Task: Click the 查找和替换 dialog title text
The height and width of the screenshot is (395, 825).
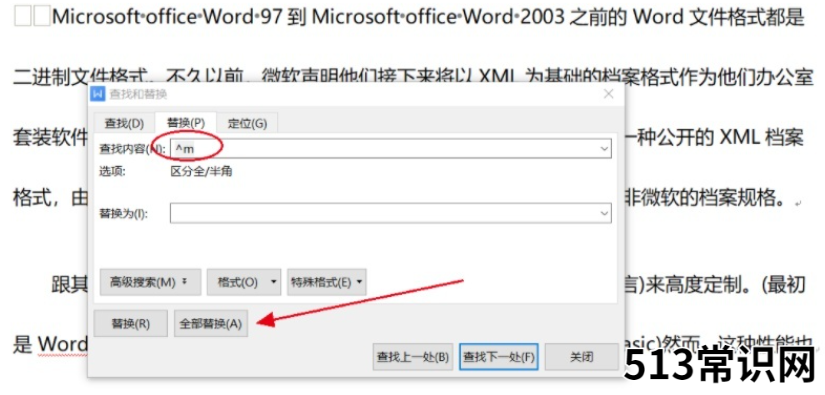Action: 138,95
